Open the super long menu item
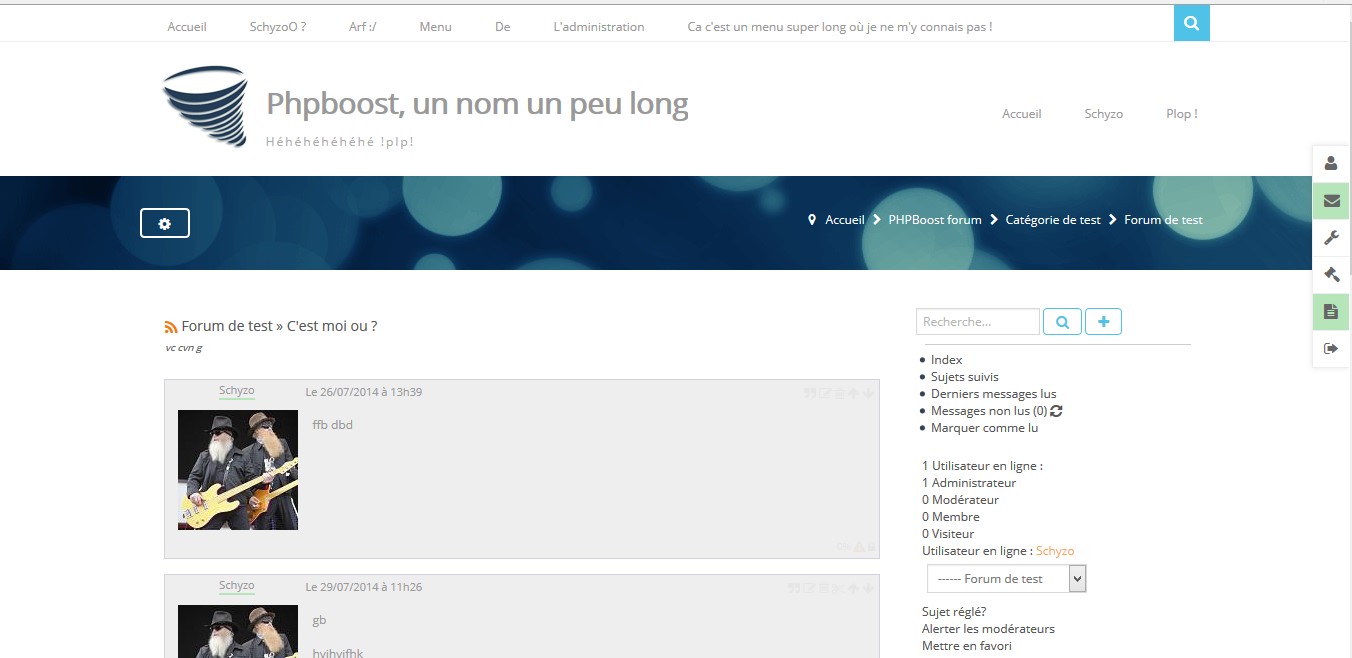 (x=840, y=27)
